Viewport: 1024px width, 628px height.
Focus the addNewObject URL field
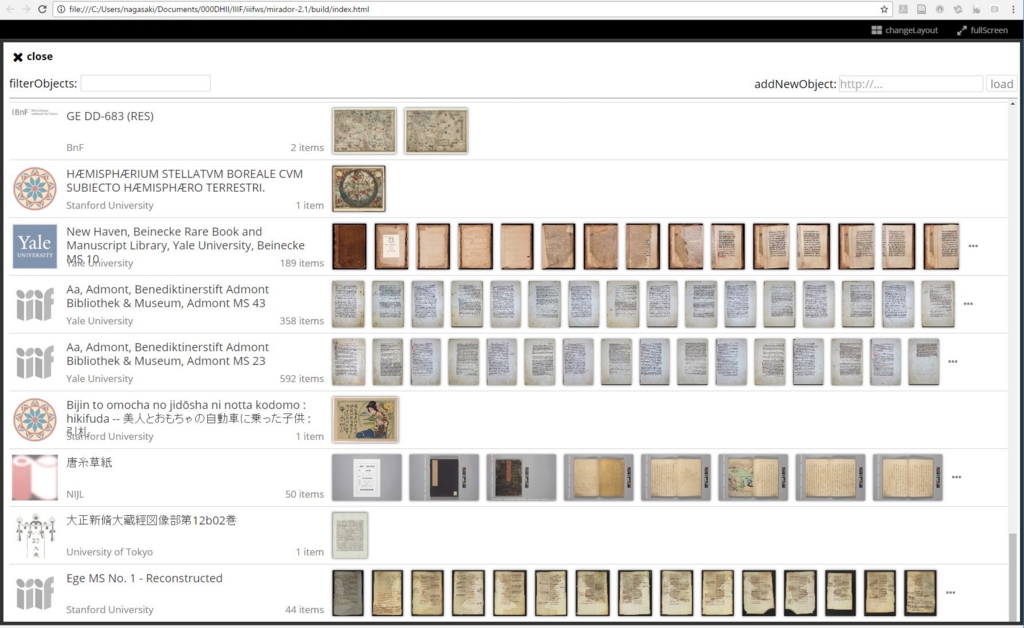[x=910, y=84]
